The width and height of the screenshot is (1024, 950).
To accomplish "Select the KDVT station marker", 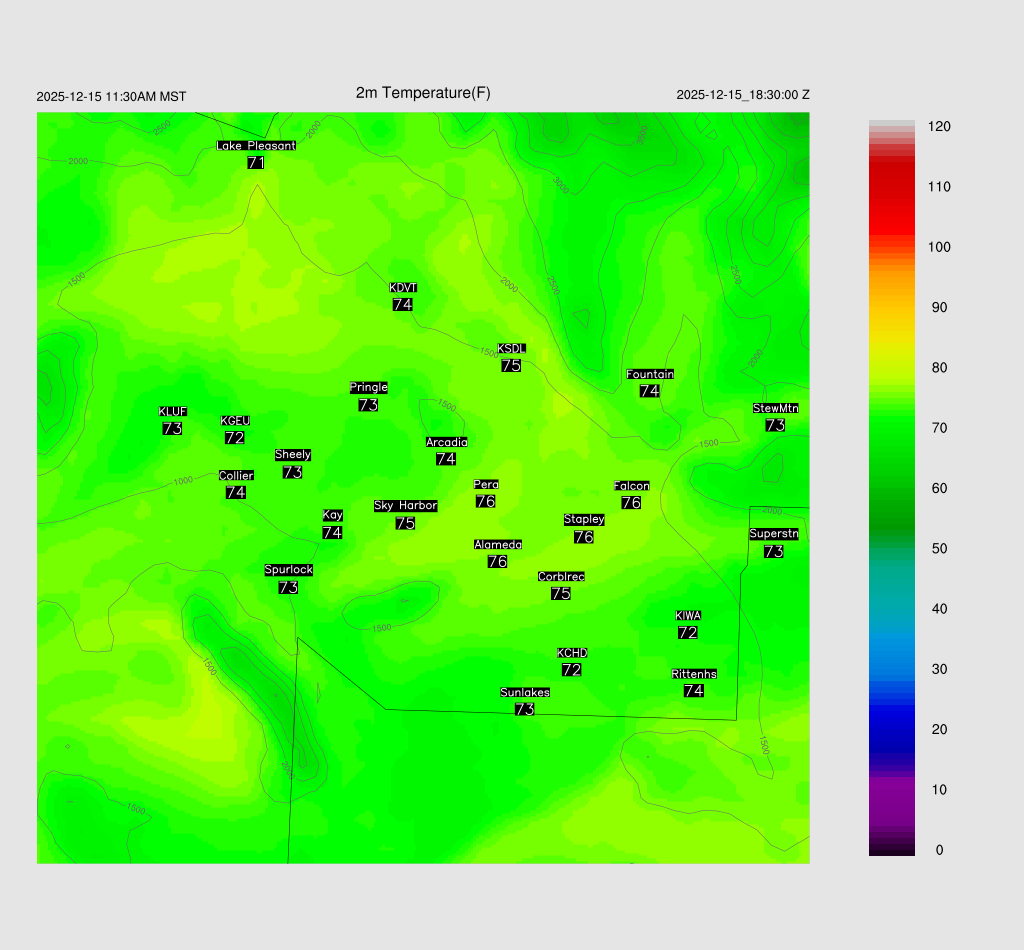I will (403, 288).
